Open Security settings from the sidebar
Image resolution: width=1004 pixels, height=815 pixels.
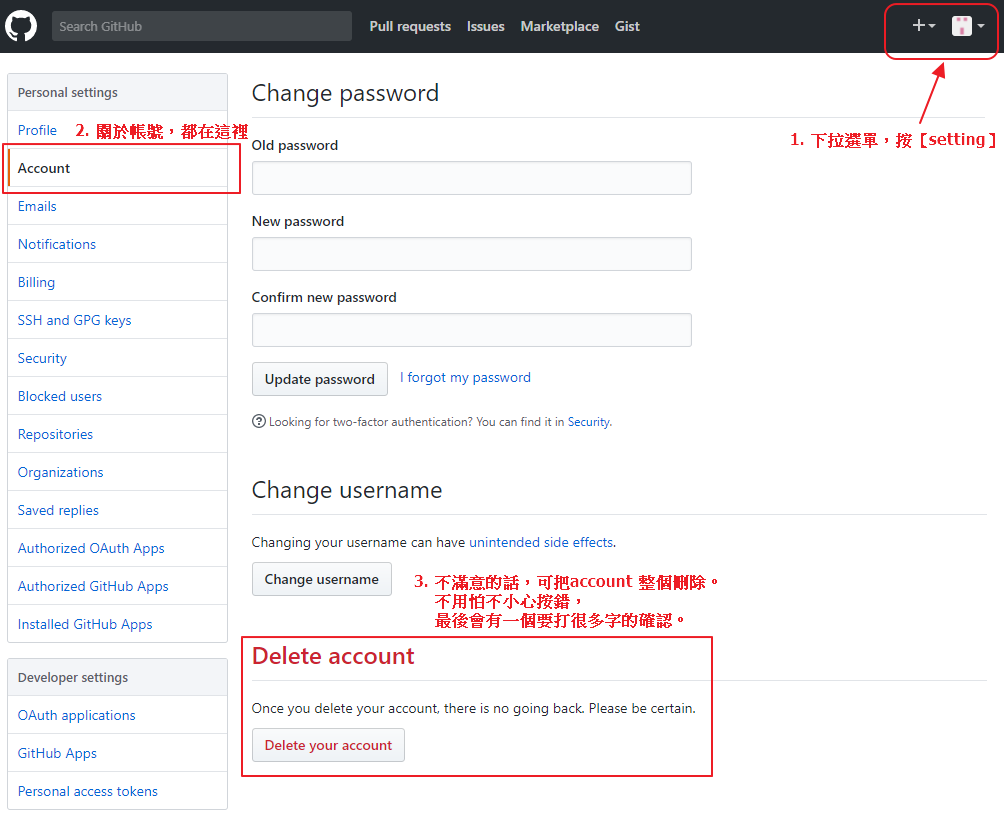(x=41, y=358)
